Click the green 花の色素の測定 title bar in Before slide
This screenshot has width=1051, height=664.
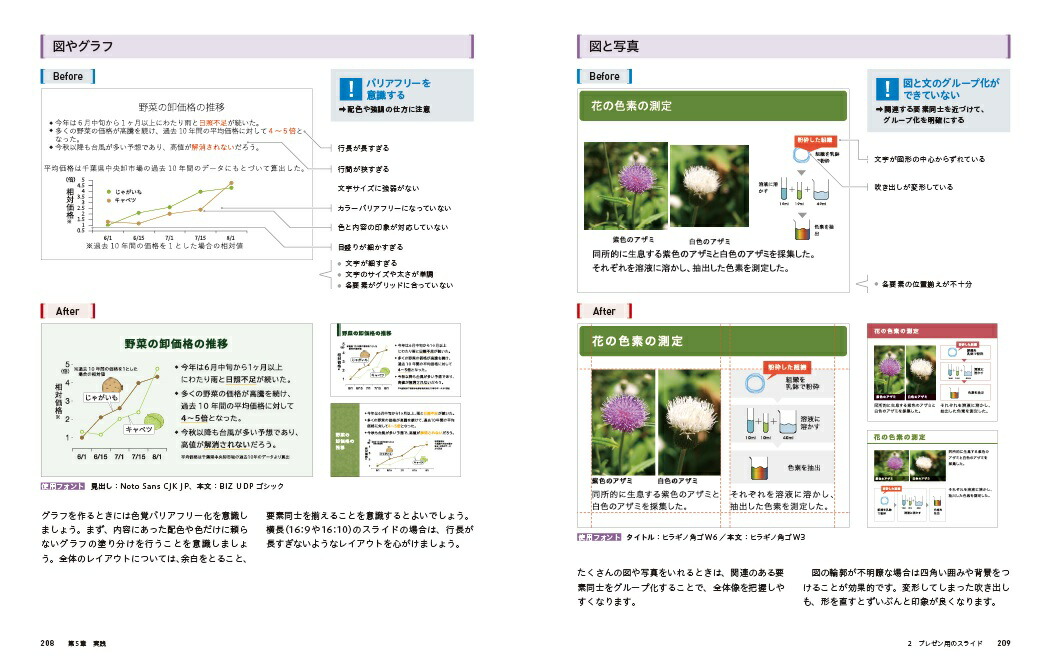[x=713, y=106]
